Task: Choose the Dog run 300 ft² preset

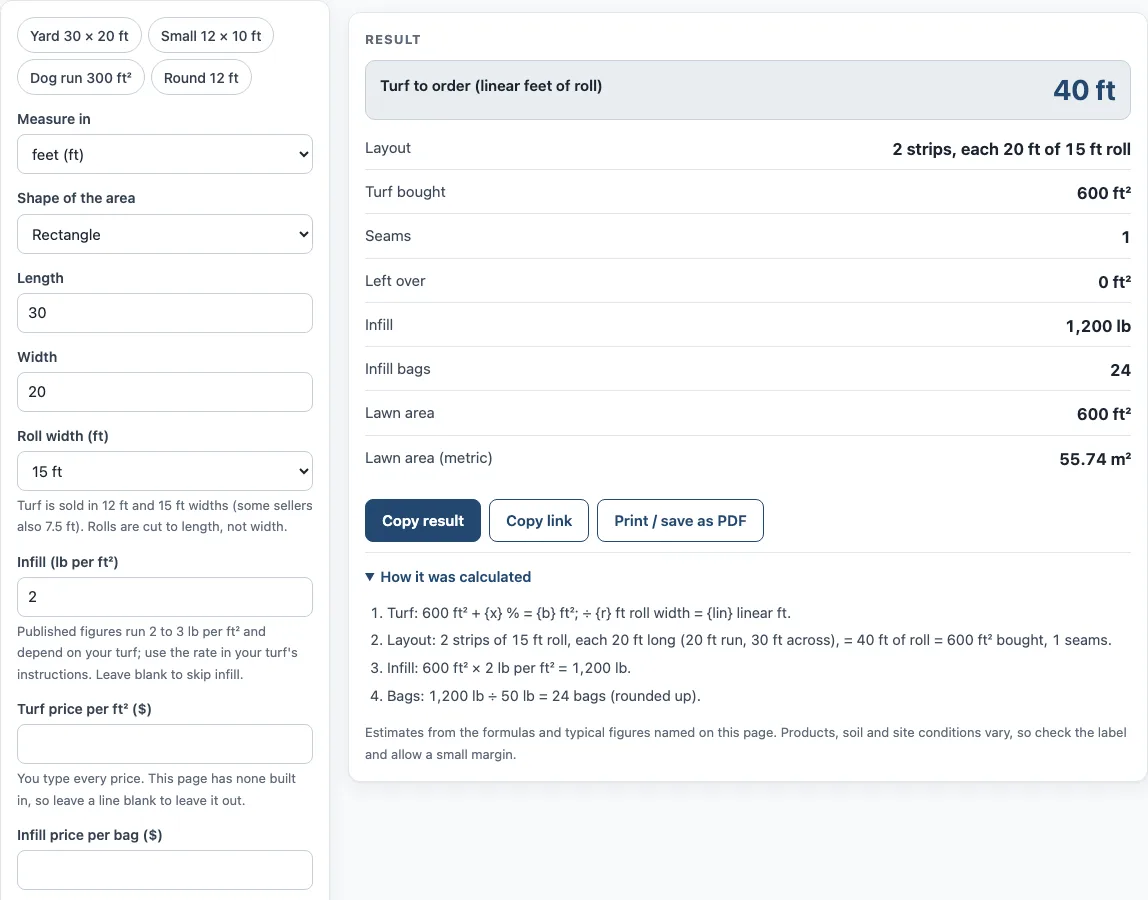Action: pyautogui.click(x=81, y=78)
